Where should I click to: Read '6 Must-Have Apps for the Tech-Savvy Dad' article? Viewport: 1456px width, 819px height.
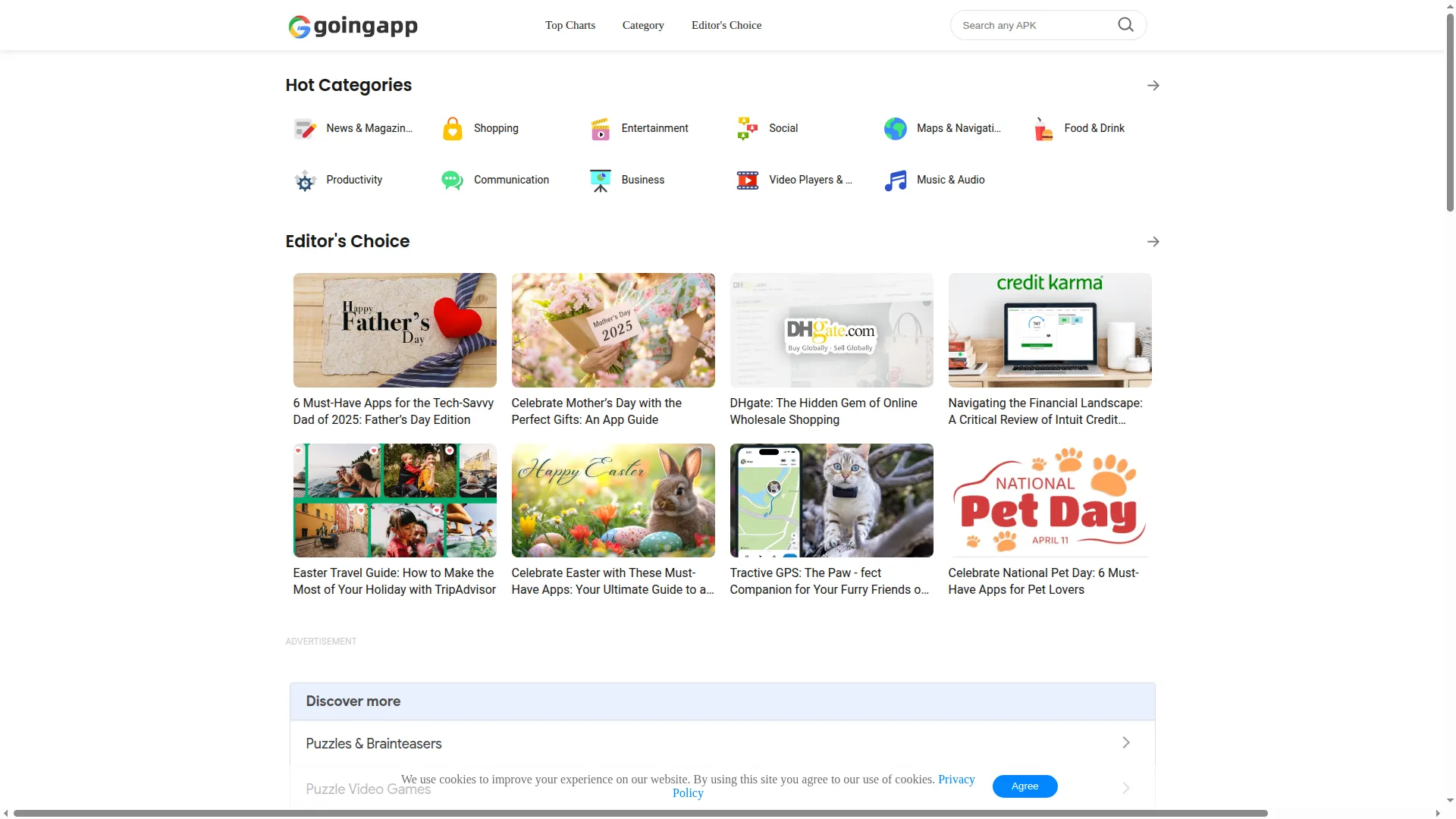point(394,412)
